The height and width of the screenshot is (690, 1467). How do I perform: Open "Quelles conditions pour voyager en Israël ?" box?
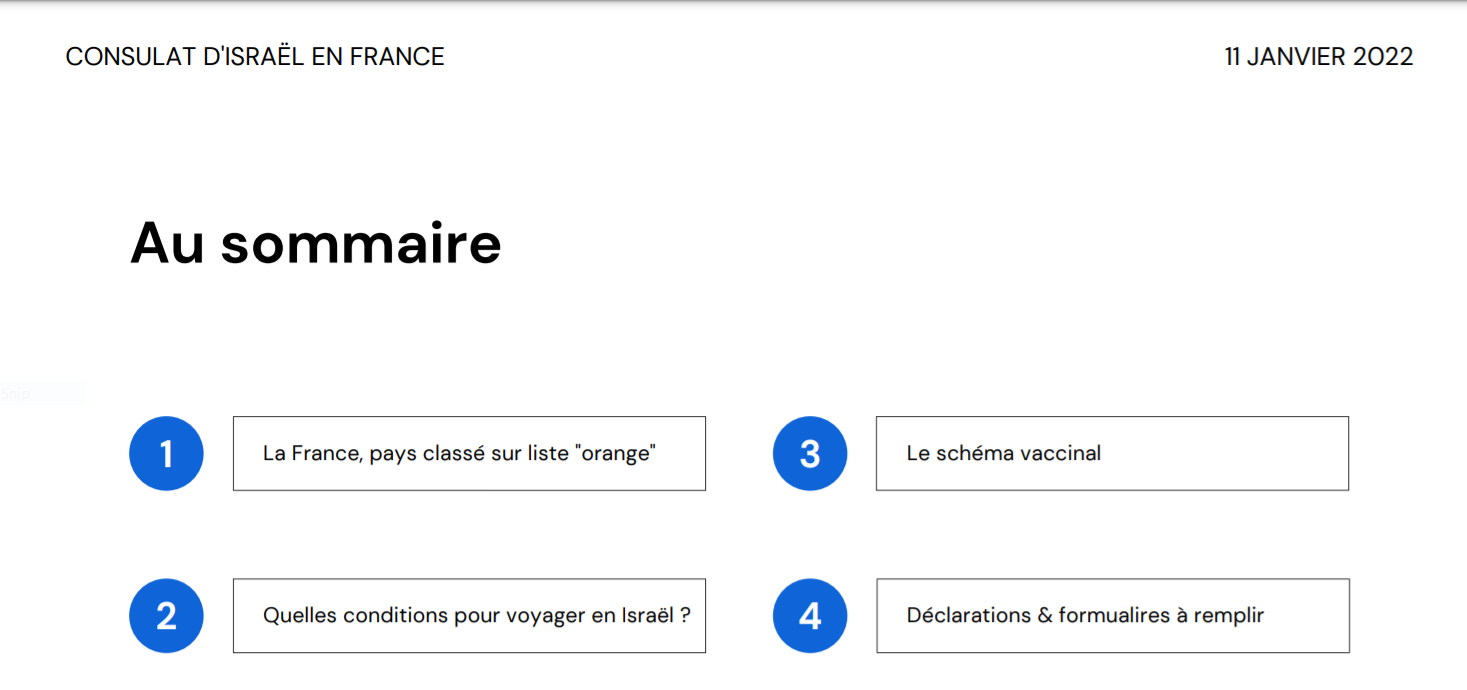click(x=469, y=616)
